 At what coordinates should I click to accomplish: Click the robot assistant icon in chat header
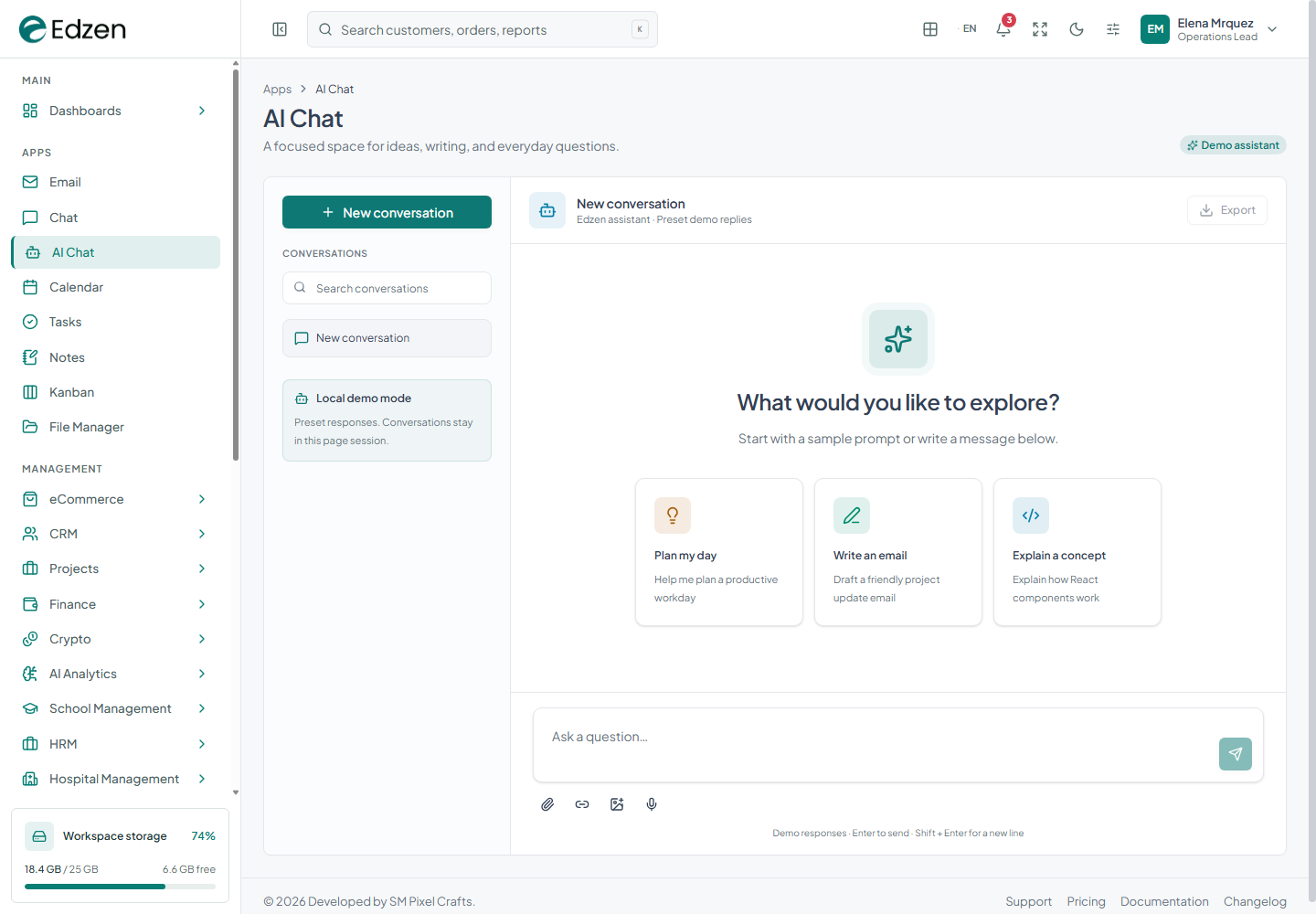click(547, 210)
